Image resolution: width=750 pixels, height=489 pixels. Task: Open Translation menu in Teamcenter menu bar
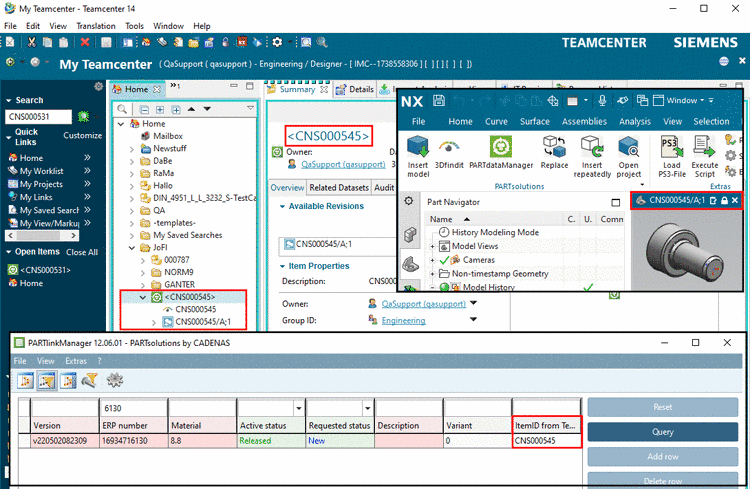click(96, 26)
